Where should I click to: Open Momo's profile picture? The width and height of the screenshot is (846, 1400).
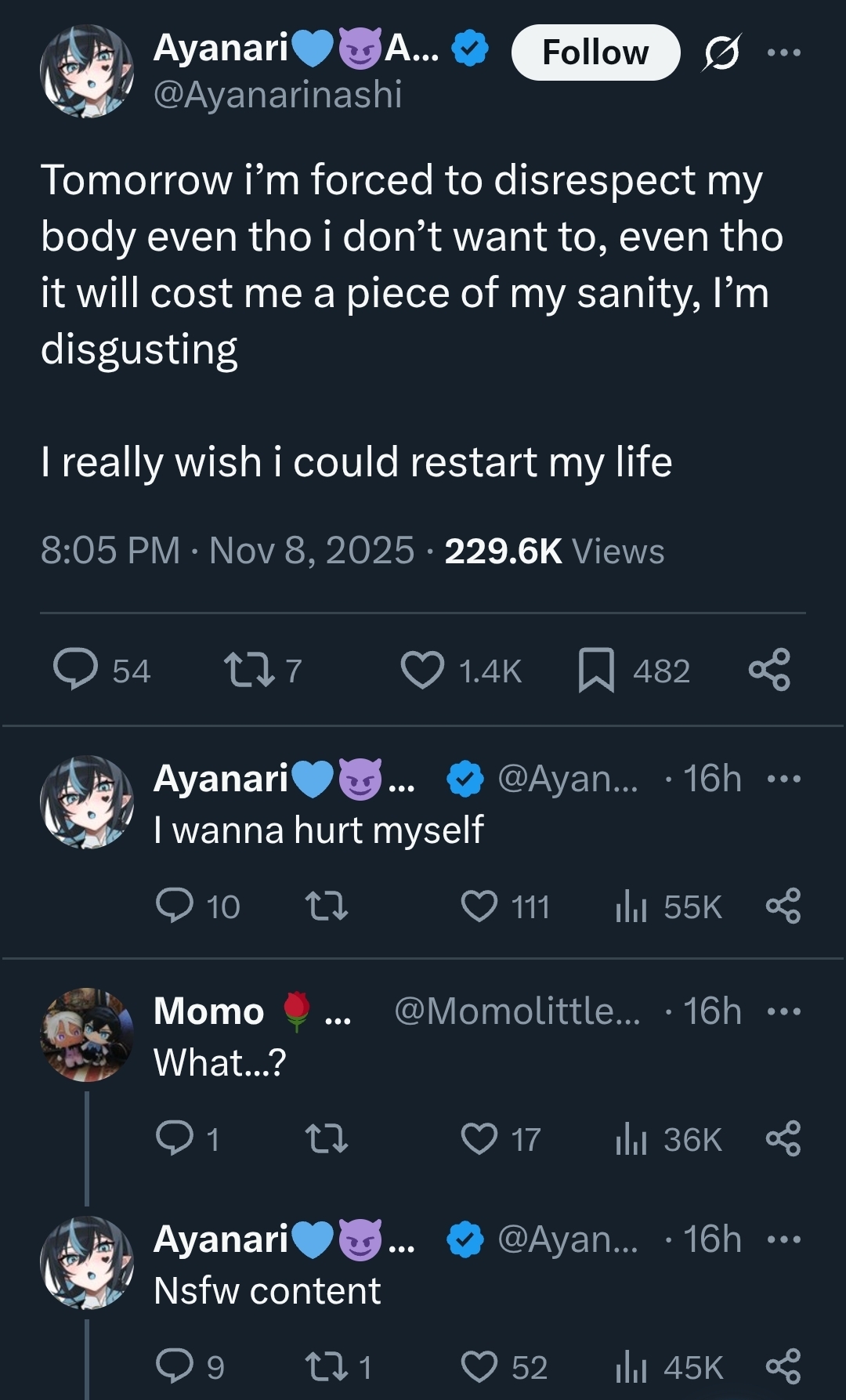[87, 1034]
